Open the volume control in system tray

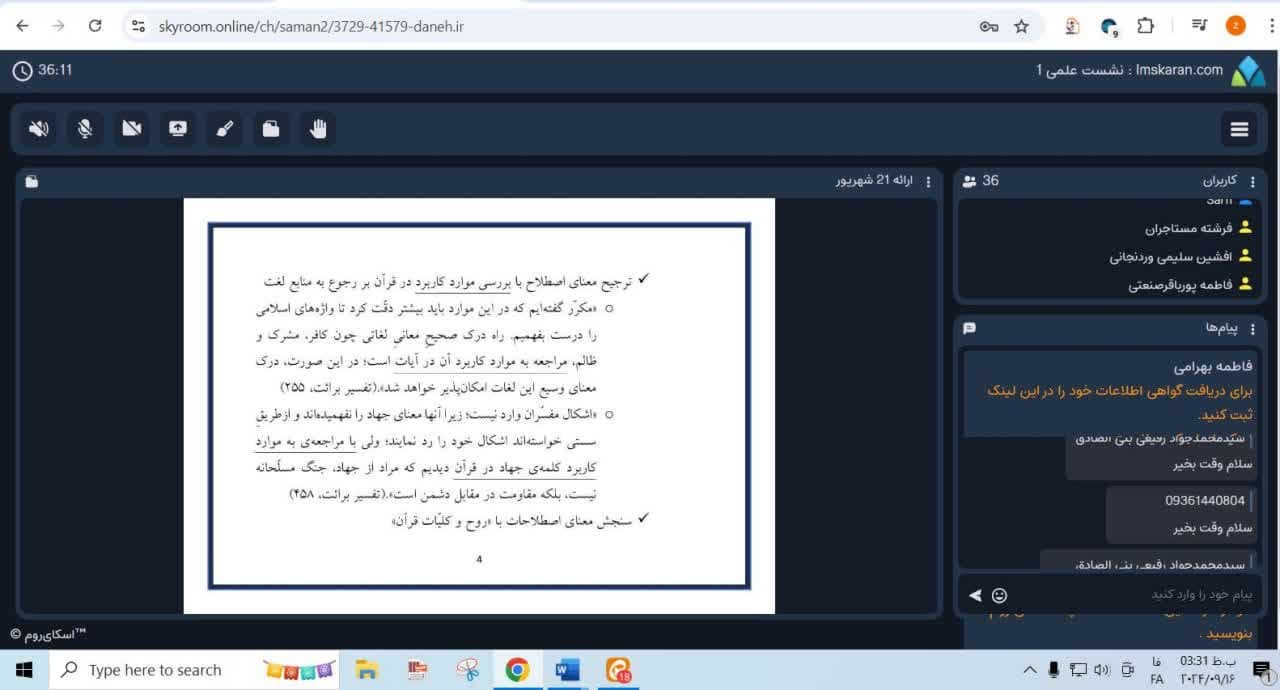[x=1103, y=670]
